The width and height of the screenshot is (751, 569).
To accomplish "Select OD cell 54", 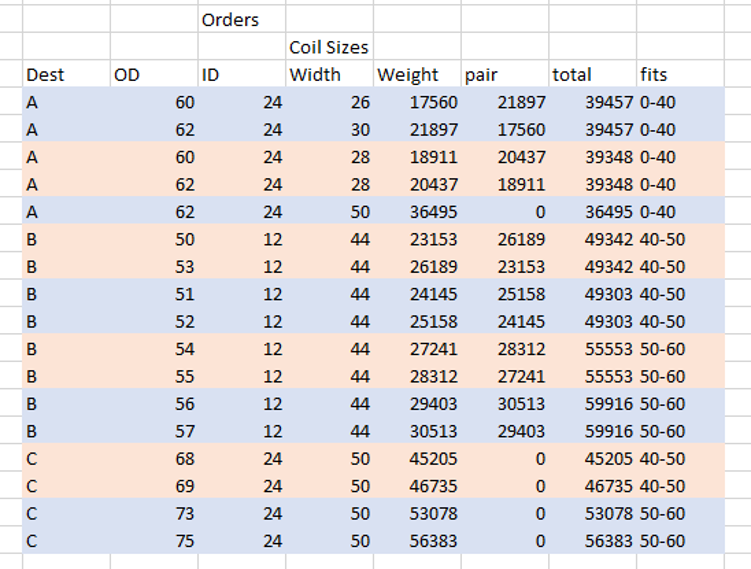I will click(x=154, y=348).
